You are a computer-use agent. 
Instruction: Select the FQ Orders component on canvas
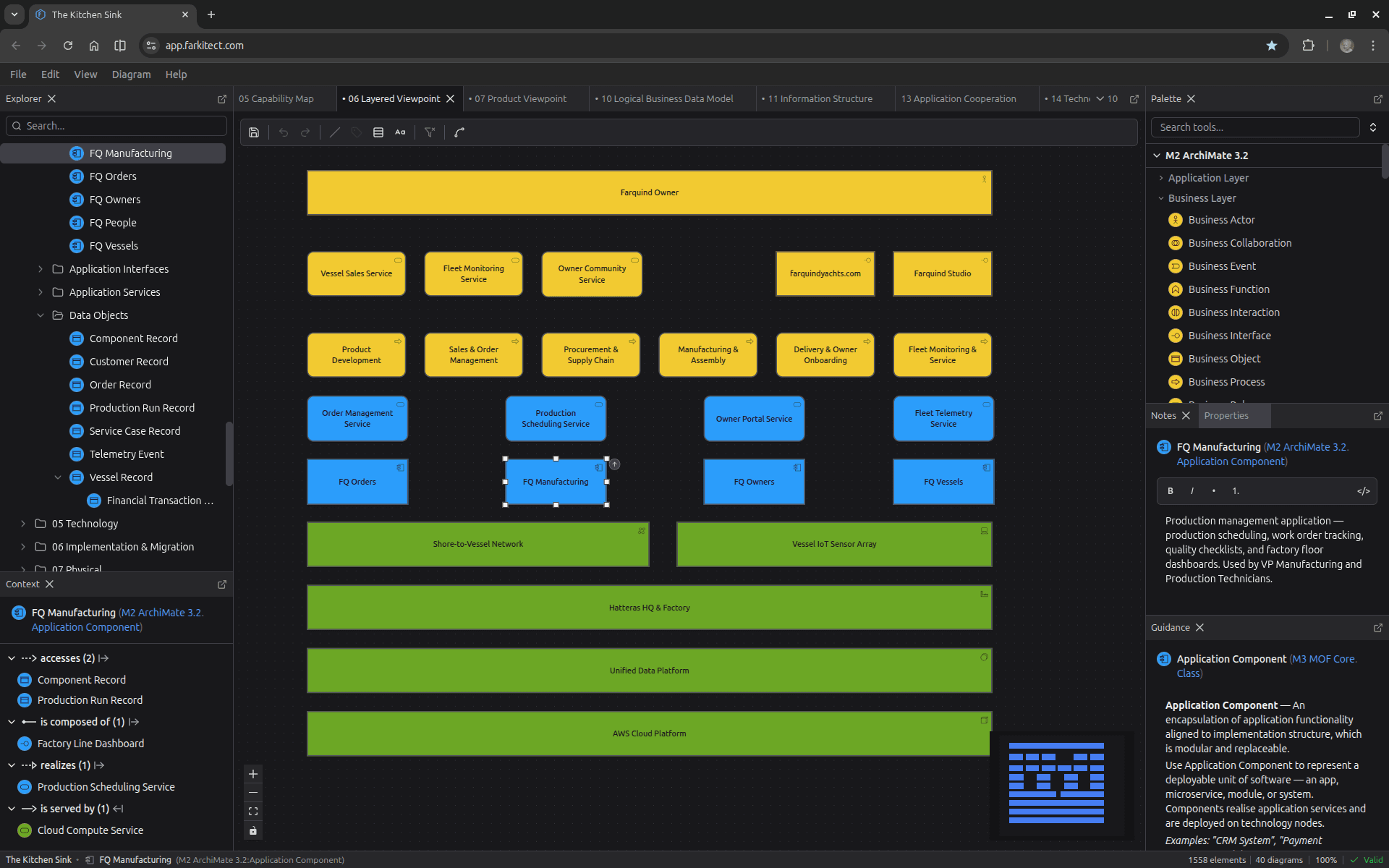click(x=357, y=482)
